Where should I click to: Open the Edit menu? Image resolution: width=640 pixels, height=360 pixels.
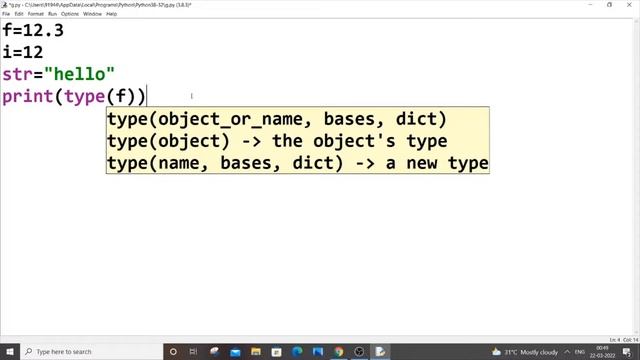[19, 14]
